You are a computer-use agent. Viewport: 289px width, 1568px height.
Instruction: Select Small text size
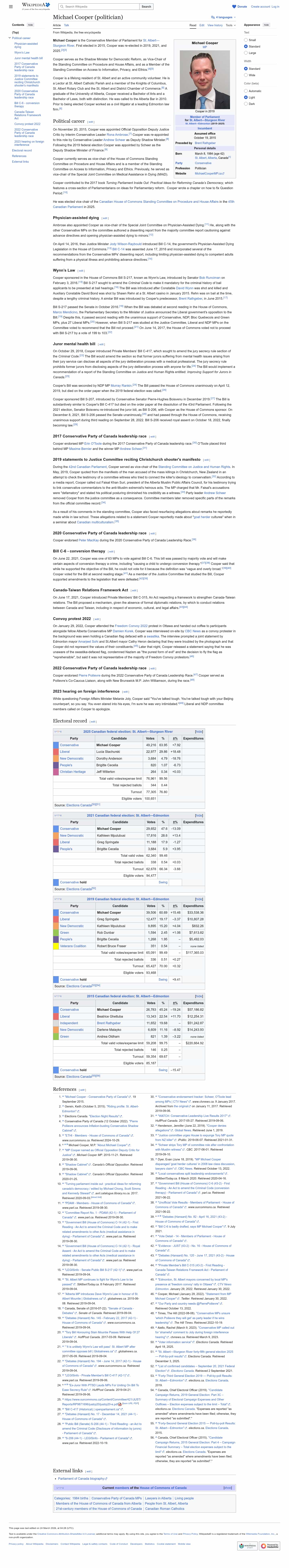click(246, 40)
